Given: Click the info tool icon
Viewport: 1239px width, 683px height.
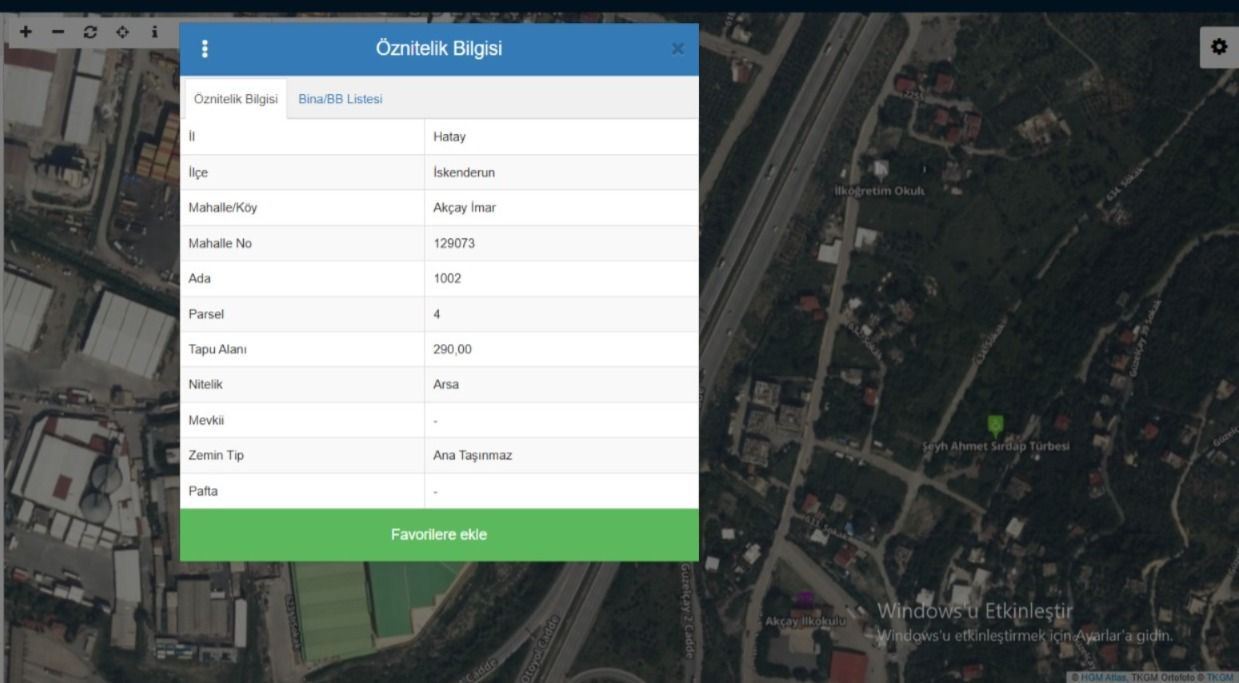Looking at the screenshot, I should pos(154,32).
